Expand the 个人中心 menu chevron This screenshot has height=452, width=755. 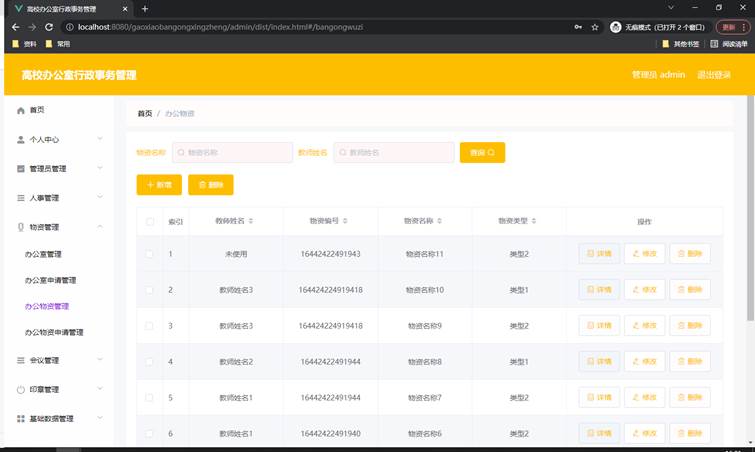(100, 139)
